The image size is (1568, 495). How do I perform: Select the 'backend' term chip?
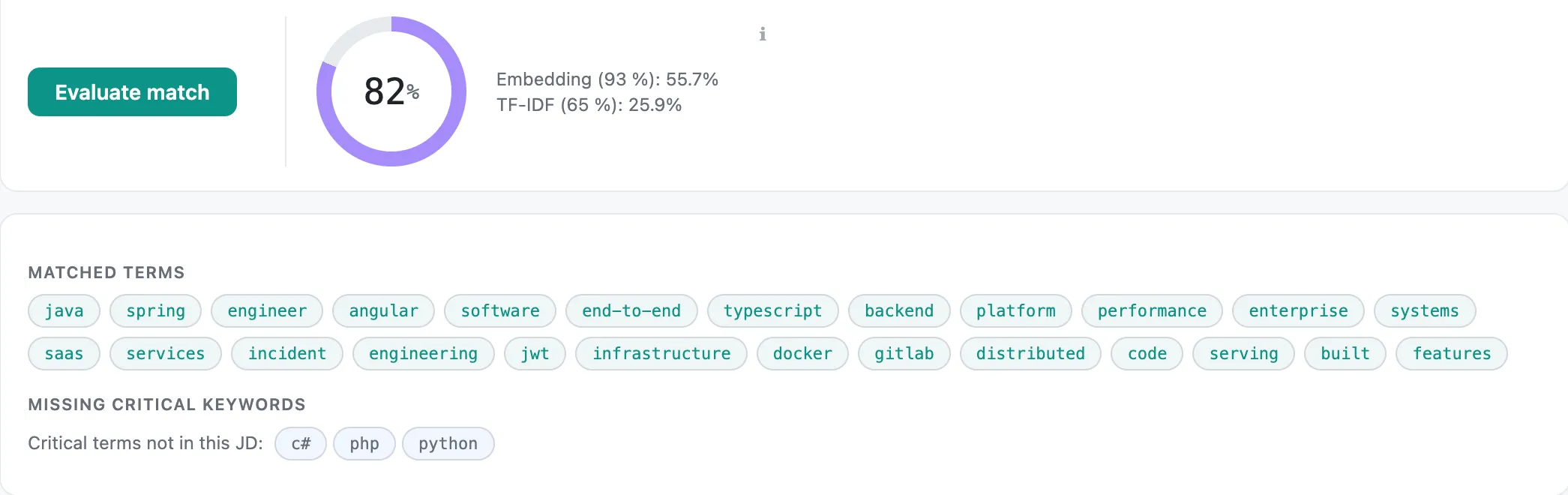click(899, 310)
